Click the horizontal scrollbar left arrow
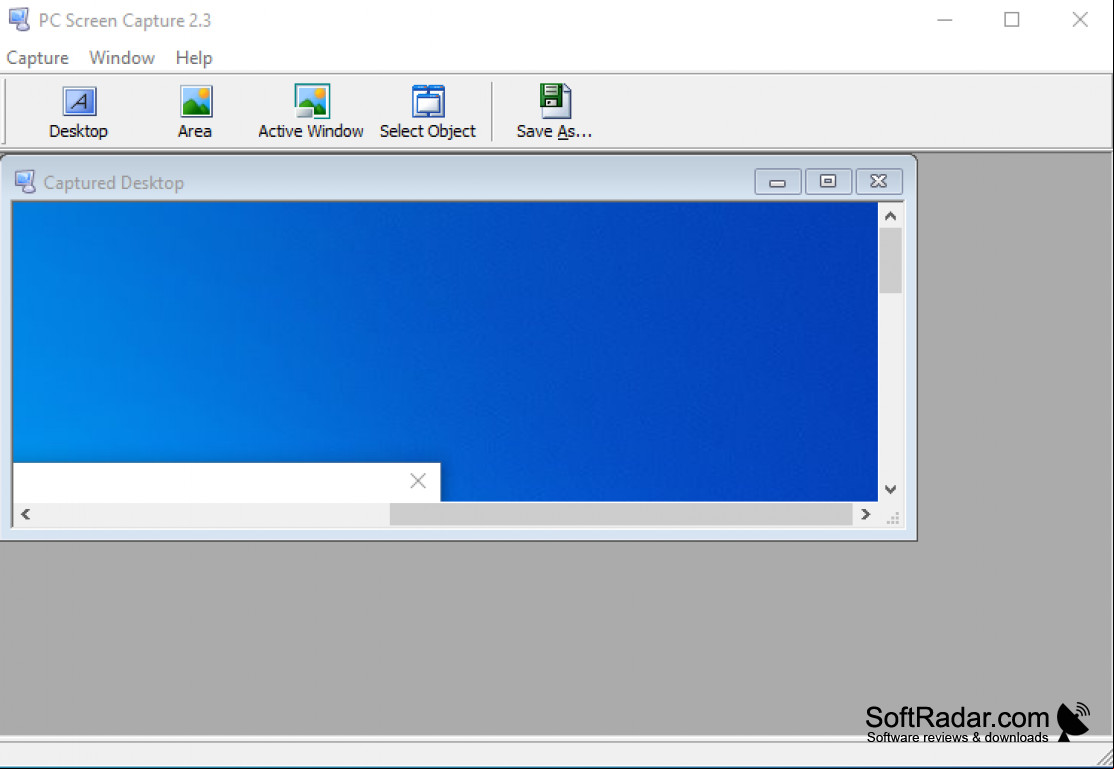 [26, 514]
